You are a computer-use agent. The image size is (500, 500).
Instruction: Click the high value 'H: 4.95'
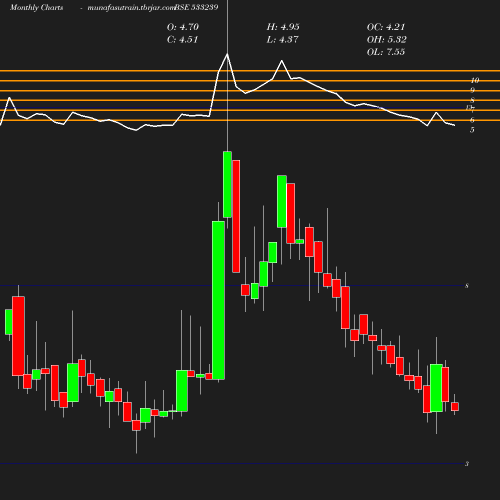pos(283,27)
